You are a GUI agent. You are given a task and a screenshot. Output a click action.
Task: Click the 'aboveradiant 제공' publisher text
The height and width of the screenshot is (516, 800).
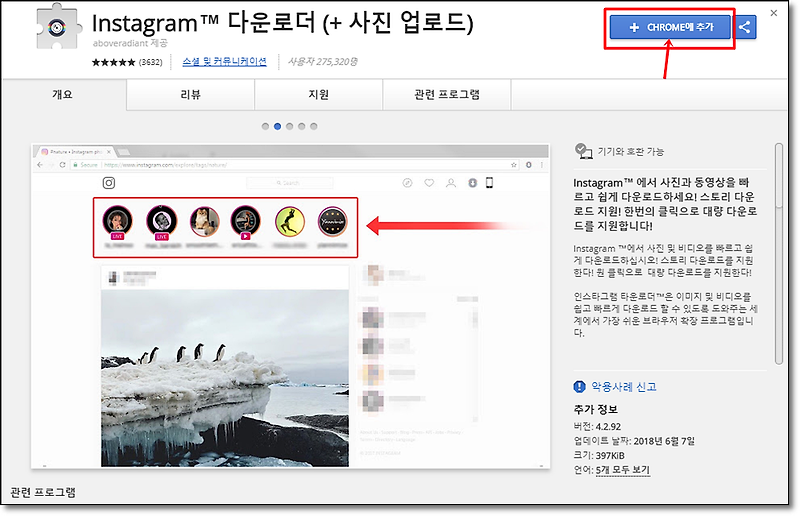point(130,43)
